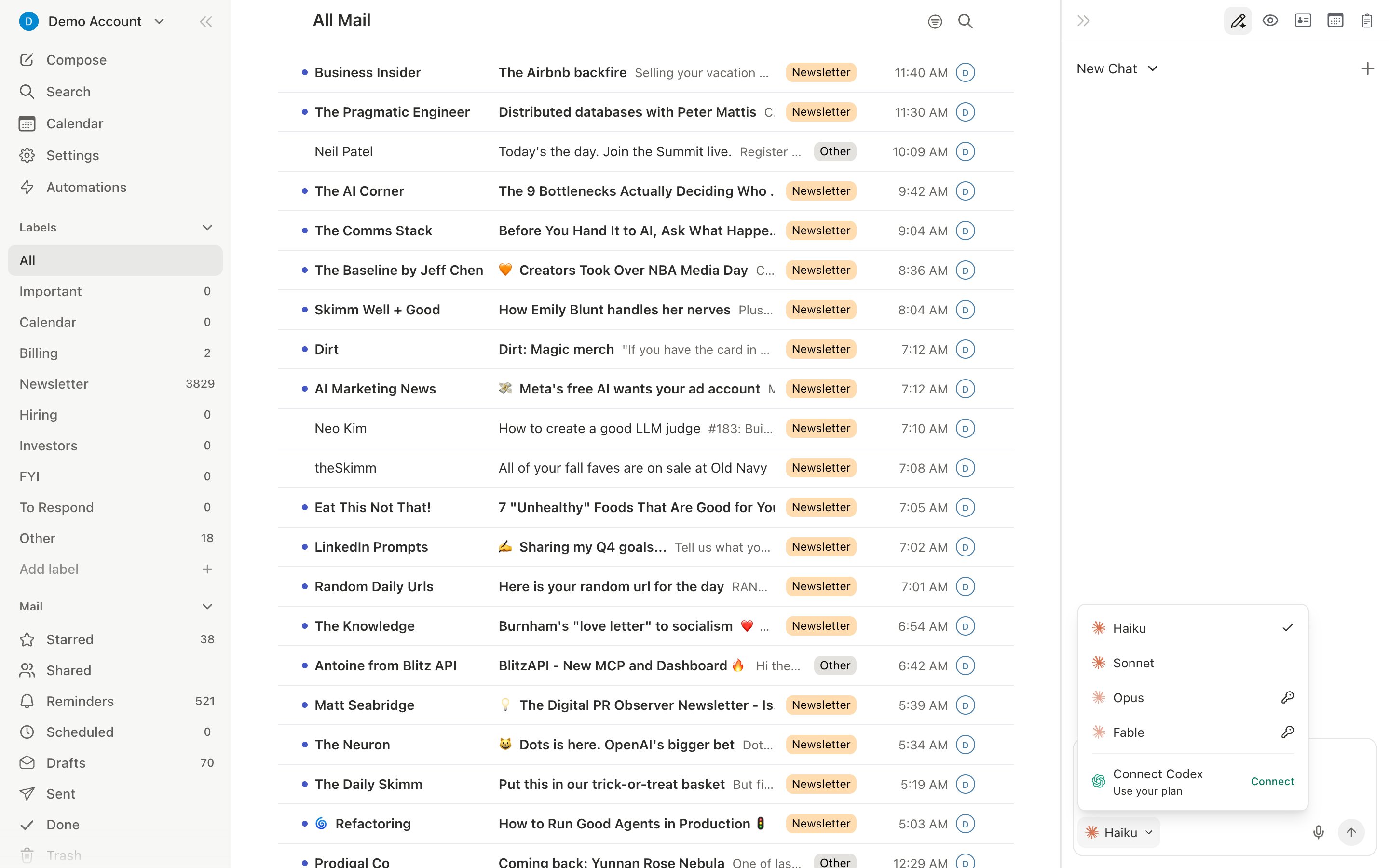Choose Opus model in the menu
This screenshot has height=868, width=1389.
click(x=1193, y=697)
